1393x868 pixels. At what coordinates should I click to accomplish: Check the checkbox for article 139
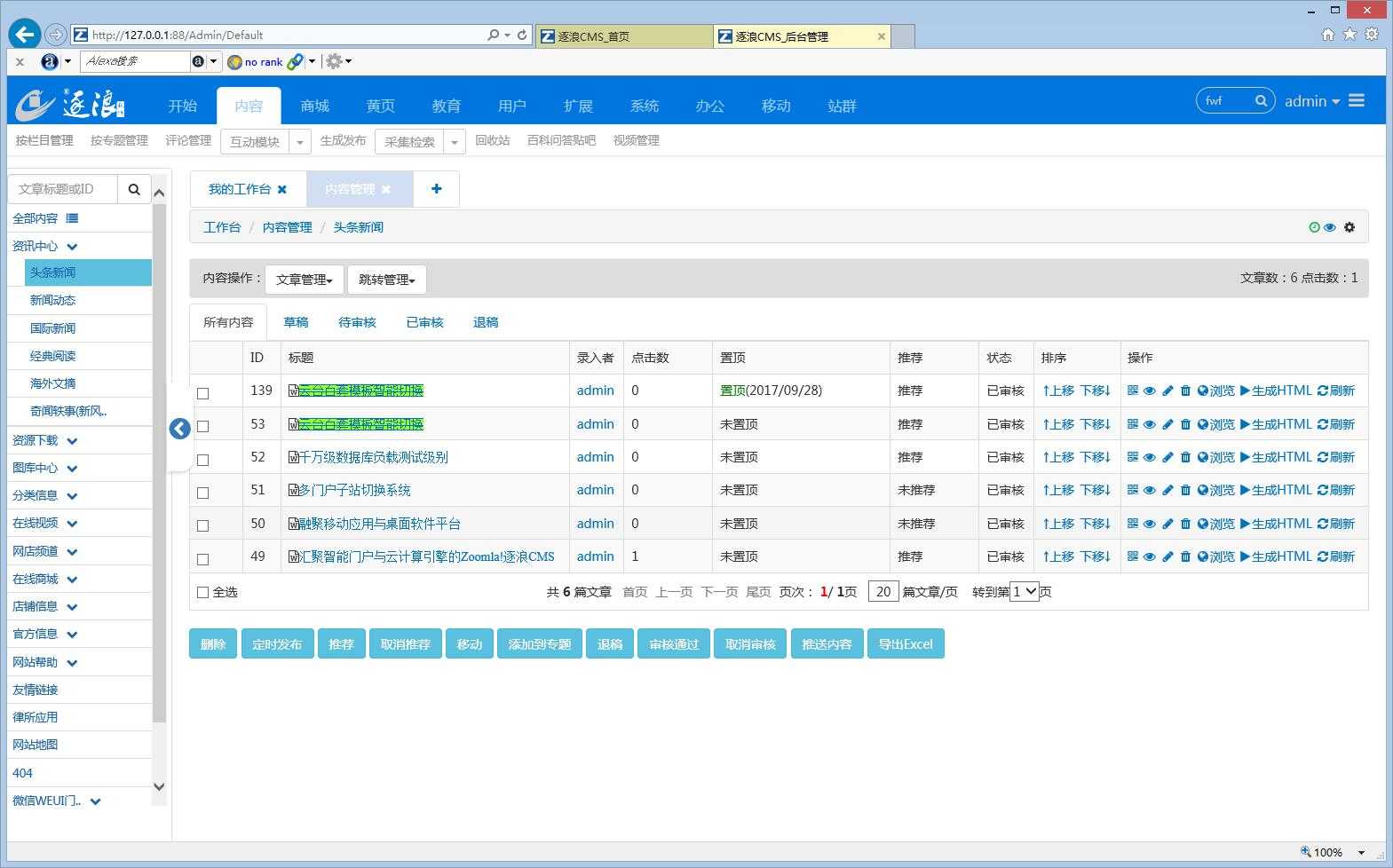click(202, 393)
